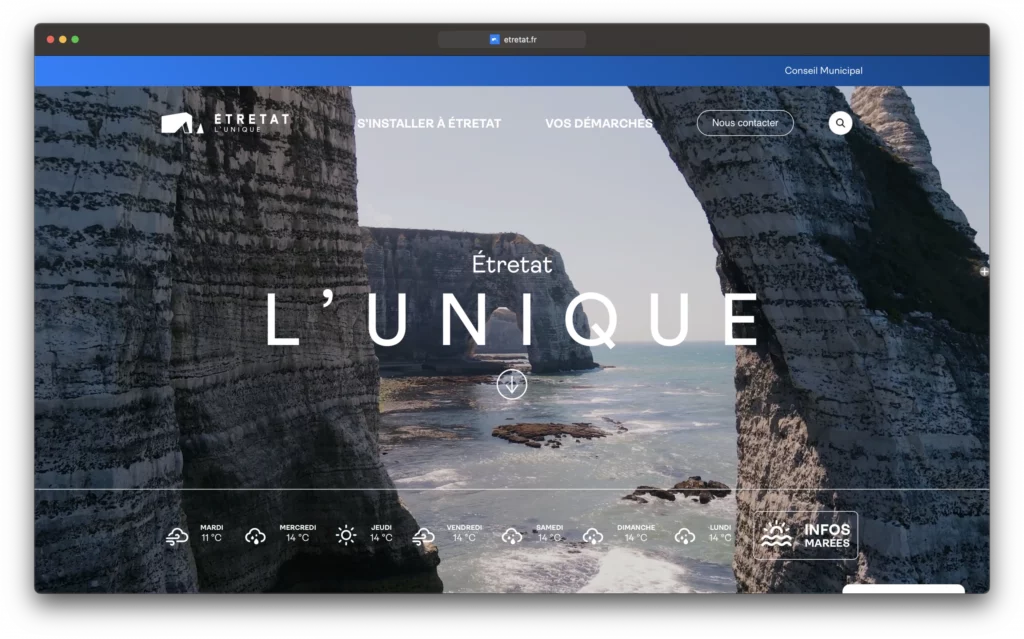Click the L'UNIQUE hero headline

pos(512,320)
